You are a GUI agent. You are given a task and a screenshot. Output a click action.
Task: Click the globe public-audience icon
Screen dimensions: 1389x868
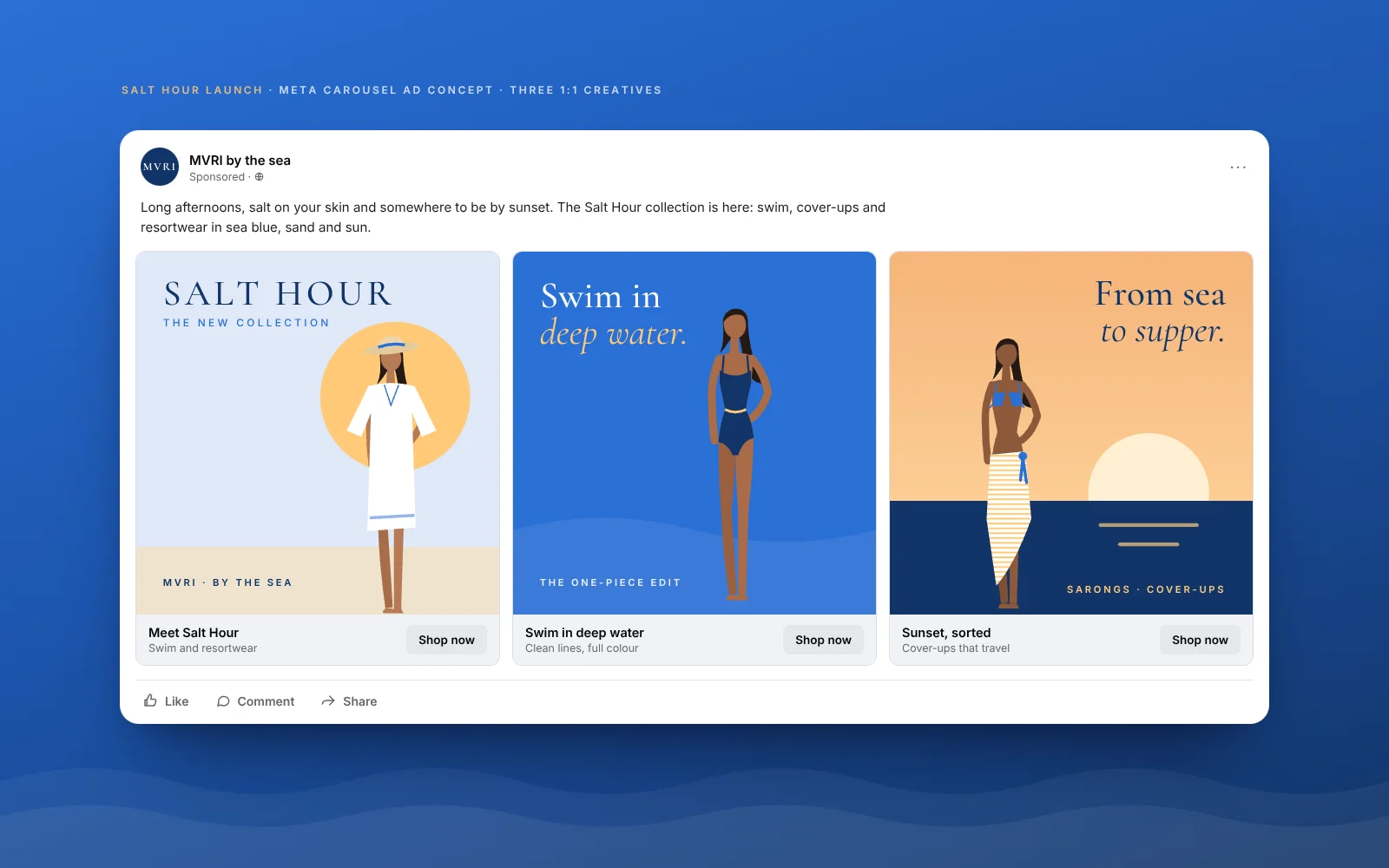(259, 177)
